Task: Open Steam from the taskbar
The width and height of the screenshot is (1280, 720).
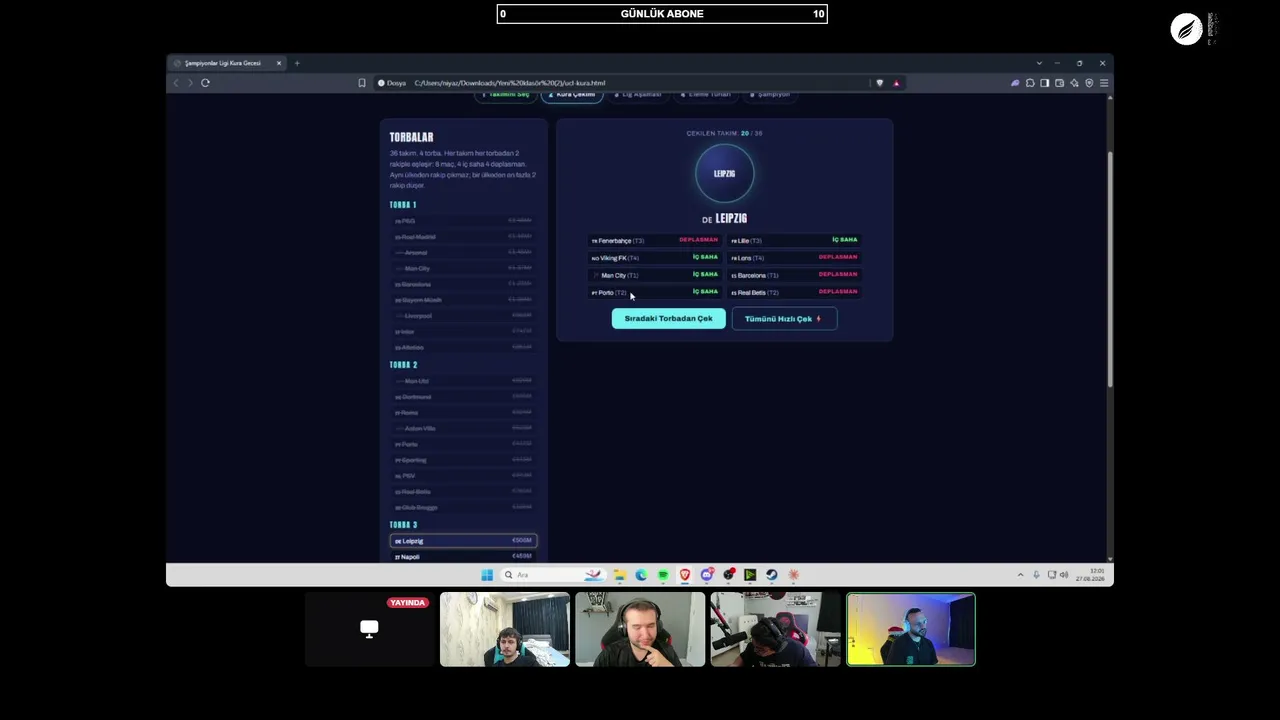Action: pos(772,575)
